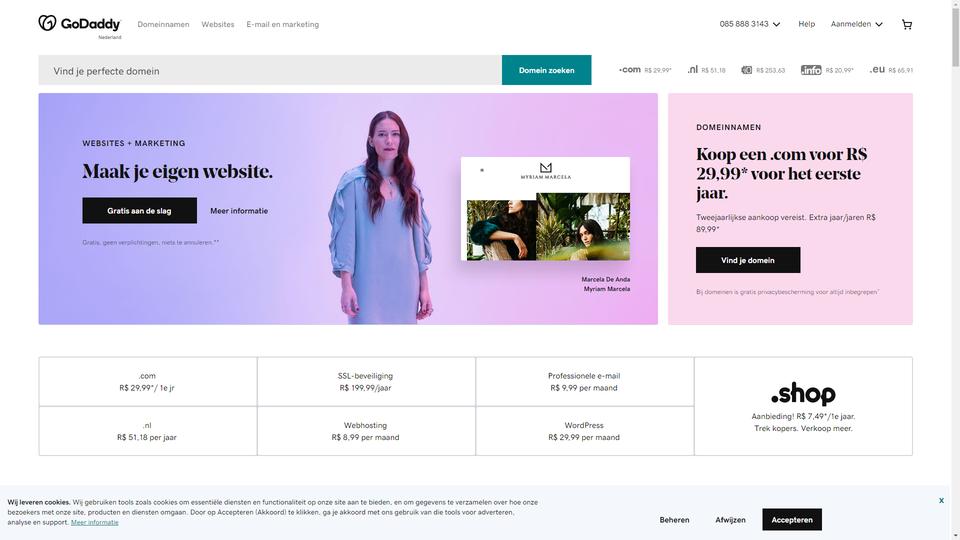Image resolution: width=960 pixels, height=540 pixels.
Task: Click into the Vind je perfecte domein field
Action: pos(270,70)
